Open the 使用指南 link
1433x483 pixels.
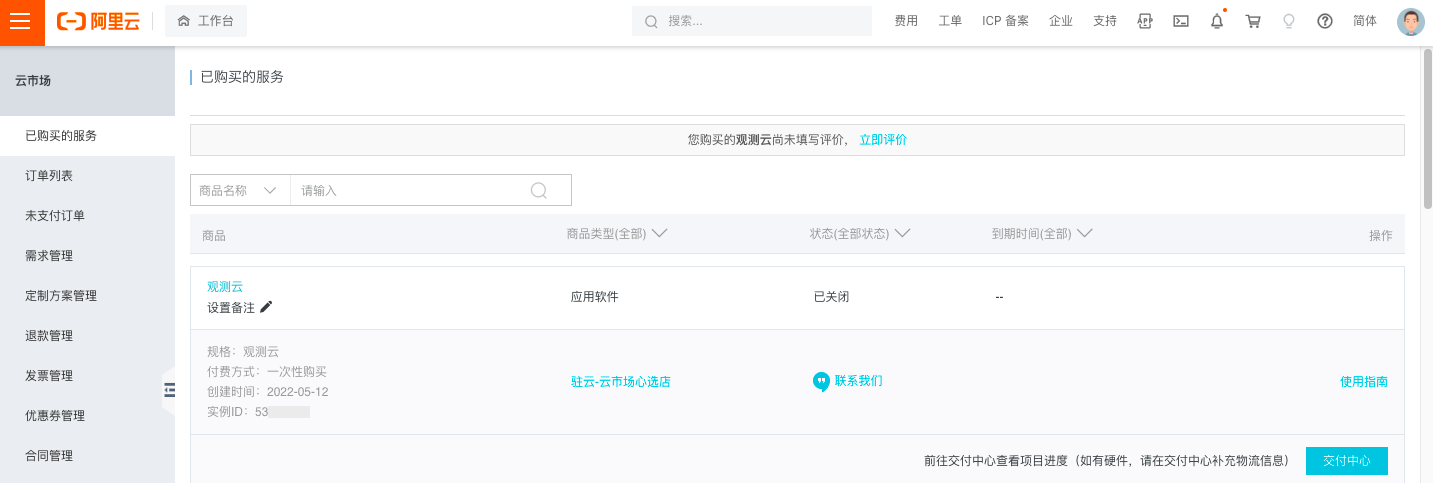coord(1364,382)
